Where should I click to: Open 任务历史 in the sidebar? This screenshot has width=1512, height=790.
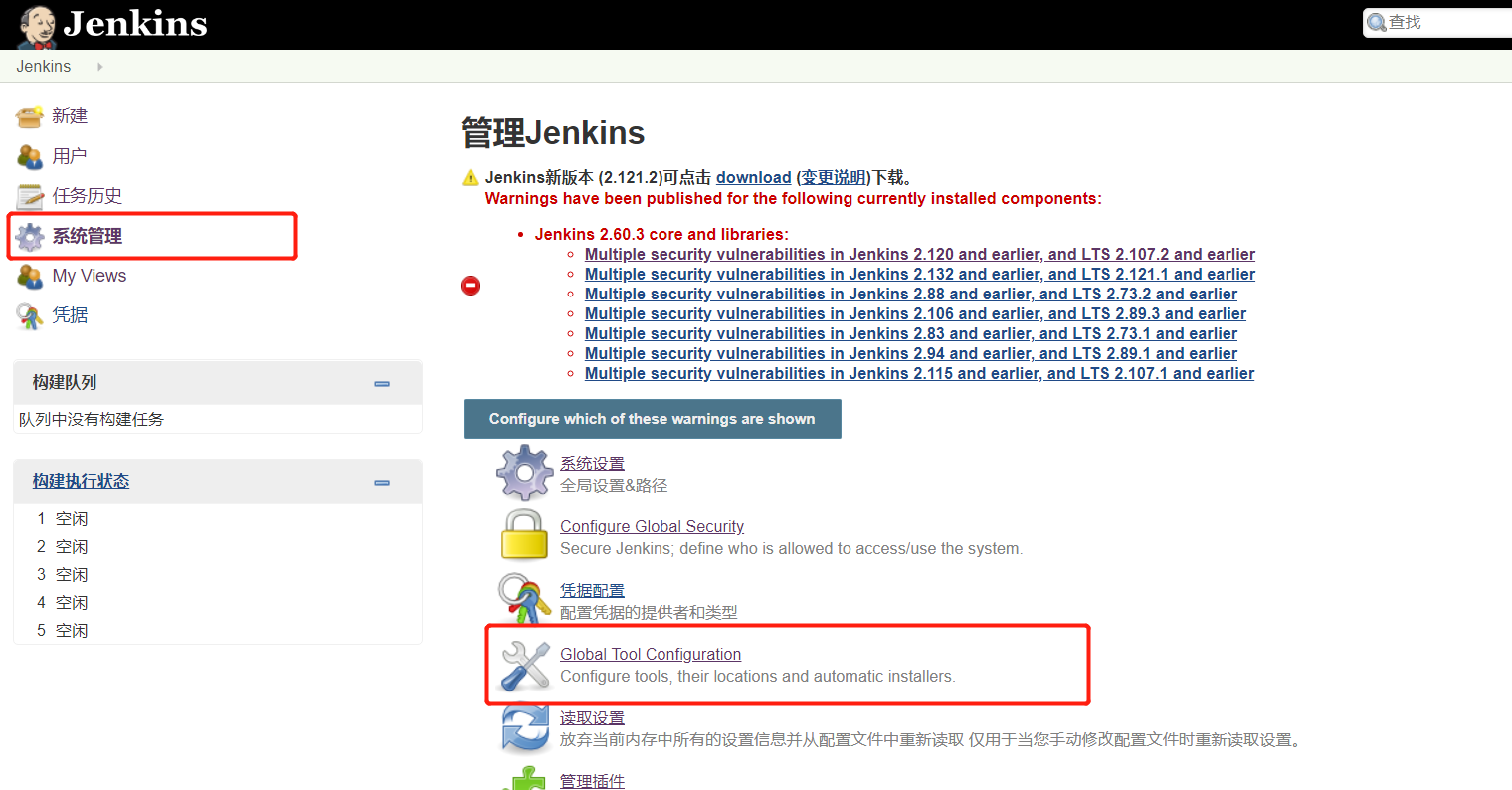tap(88, 196)
